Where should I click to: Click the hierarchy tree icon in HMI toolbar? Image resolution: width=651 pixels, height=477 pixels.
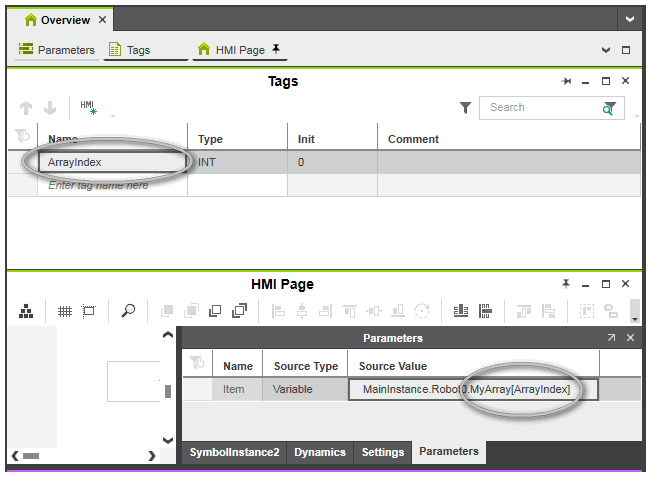27,311
